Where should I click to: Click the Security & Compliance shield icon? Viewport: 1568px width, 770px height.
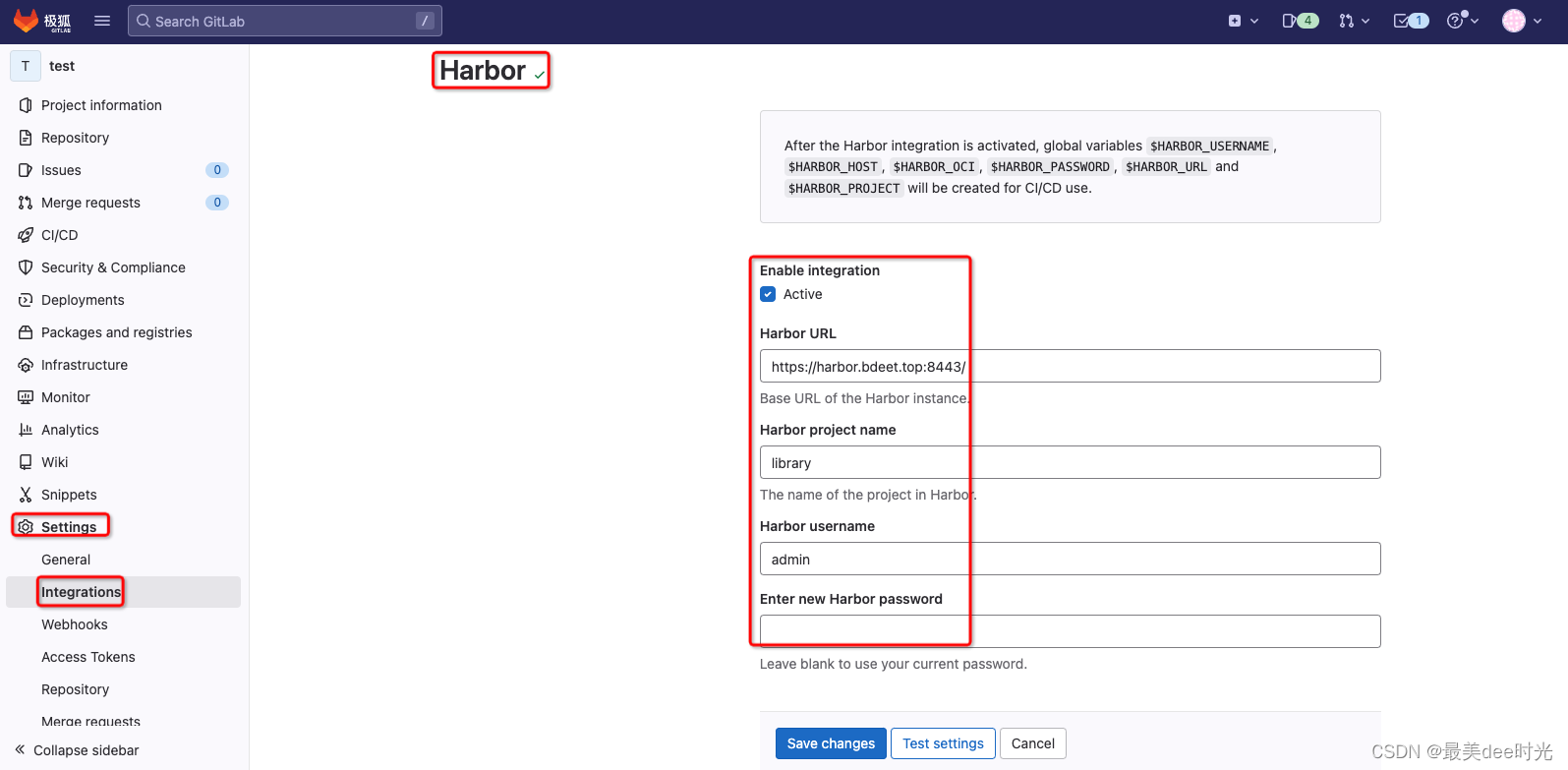point(26,267)
